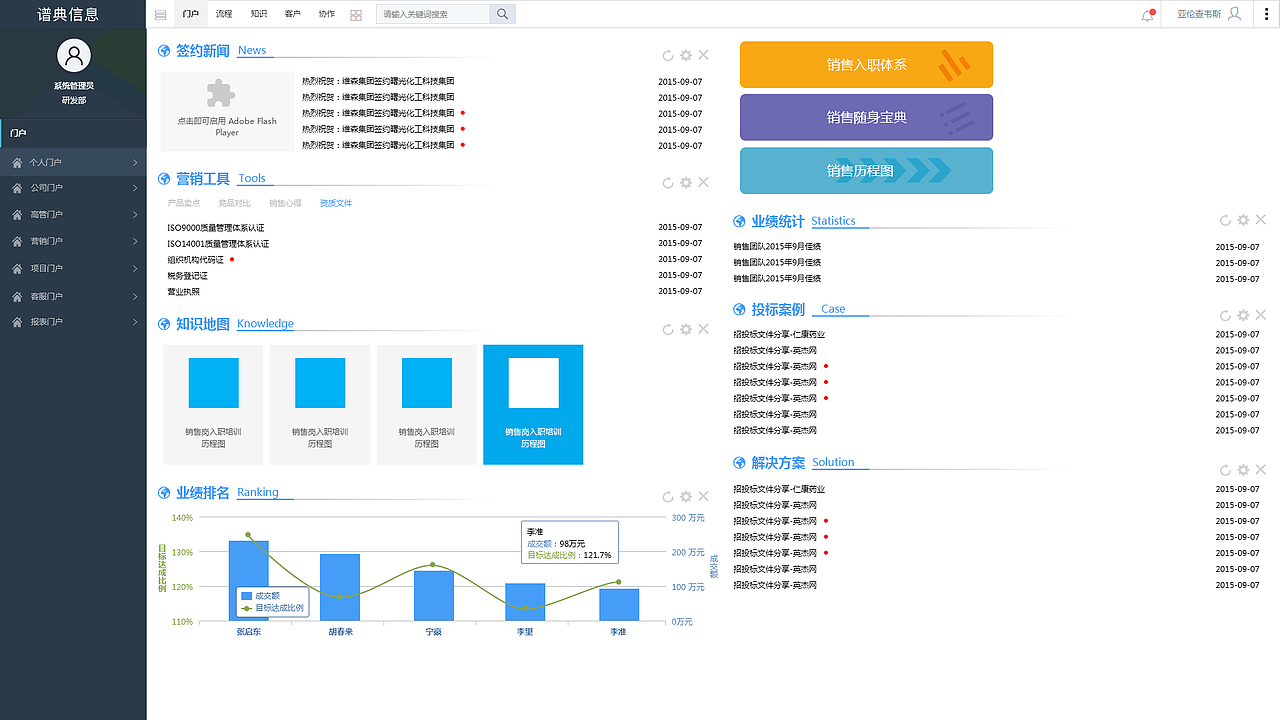Screen dimensions: 1280x720
Task: Select the highlighted blue 销售岗入职培训历程图 card
Action: [533, 405]
